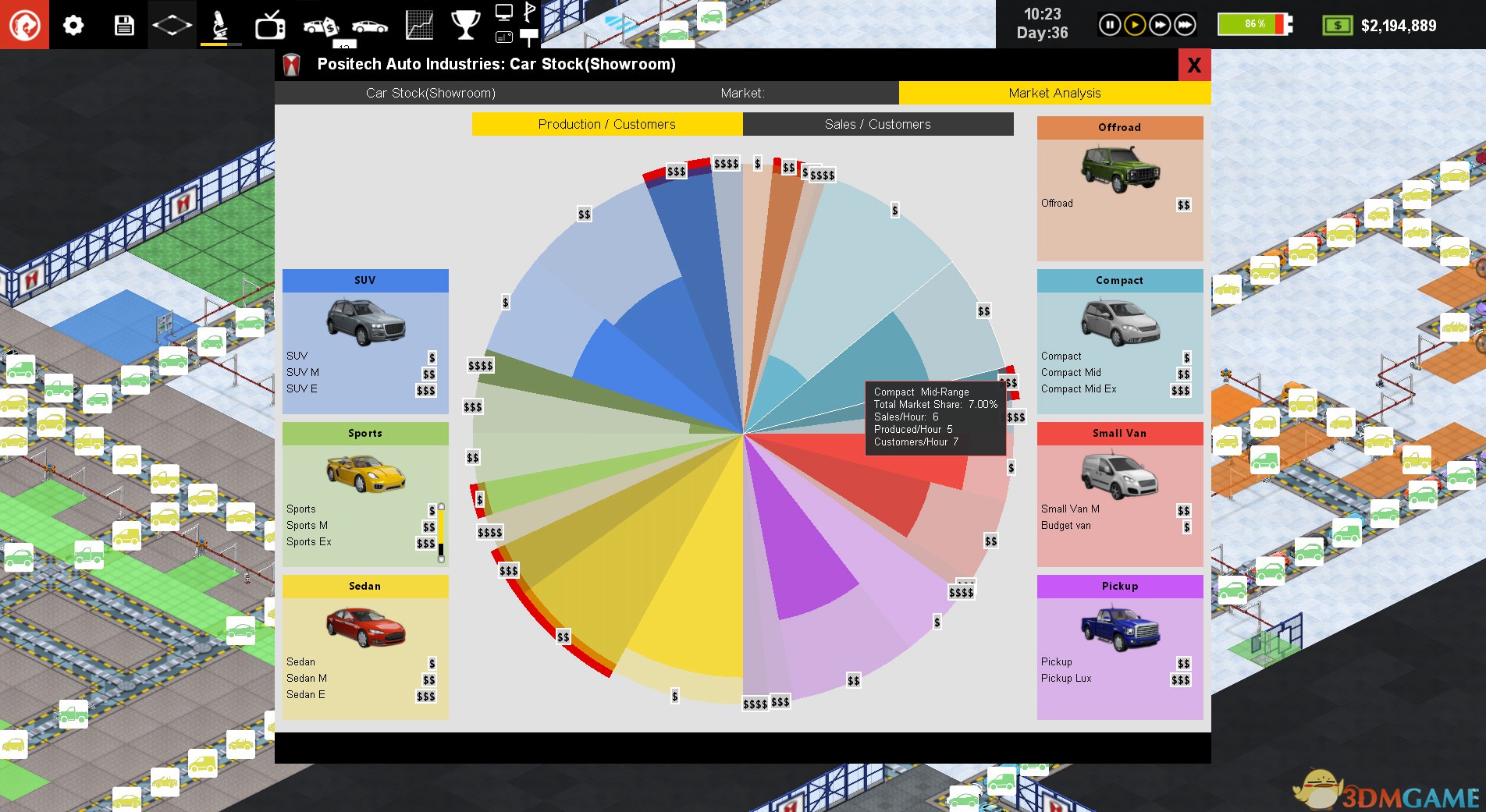Click the small card icon under monitor
Image resolution: width=1486 pixels, height=812 pixels.
click(504, 37)
